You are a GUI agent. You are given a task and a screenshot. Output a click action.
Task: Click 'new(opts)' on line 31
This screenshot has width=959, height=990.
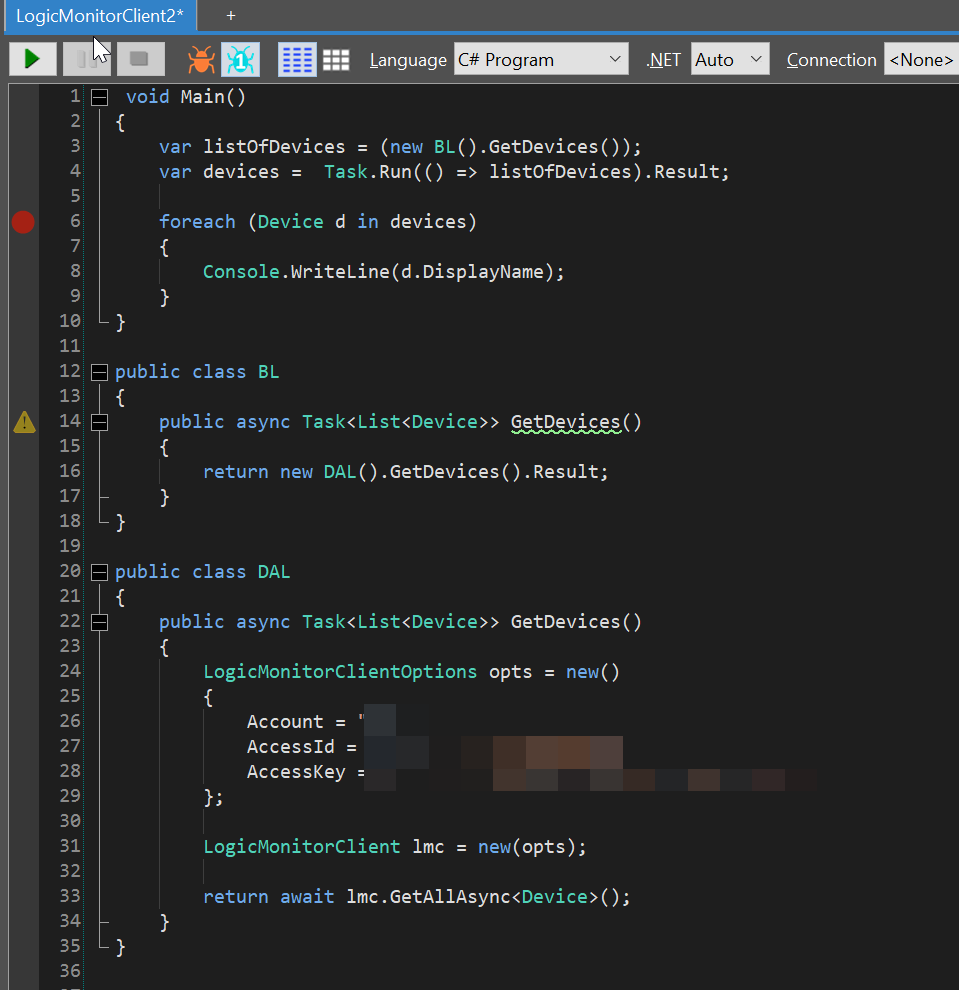527,847
